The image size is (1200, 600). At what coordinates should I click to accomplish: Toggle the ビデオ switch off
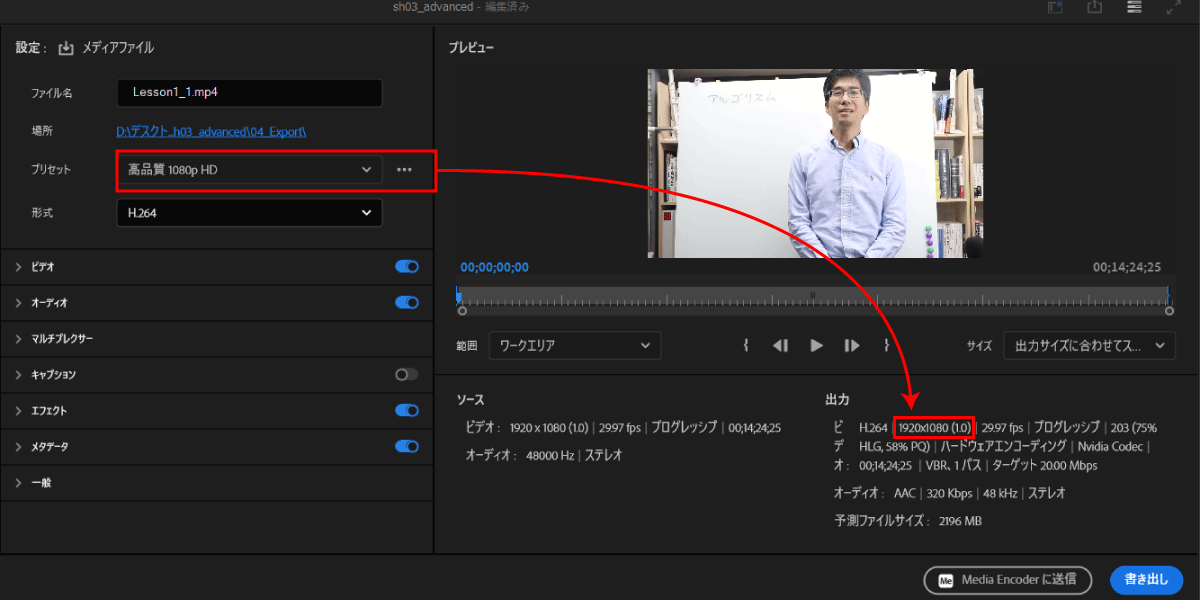tap(407, 267)
